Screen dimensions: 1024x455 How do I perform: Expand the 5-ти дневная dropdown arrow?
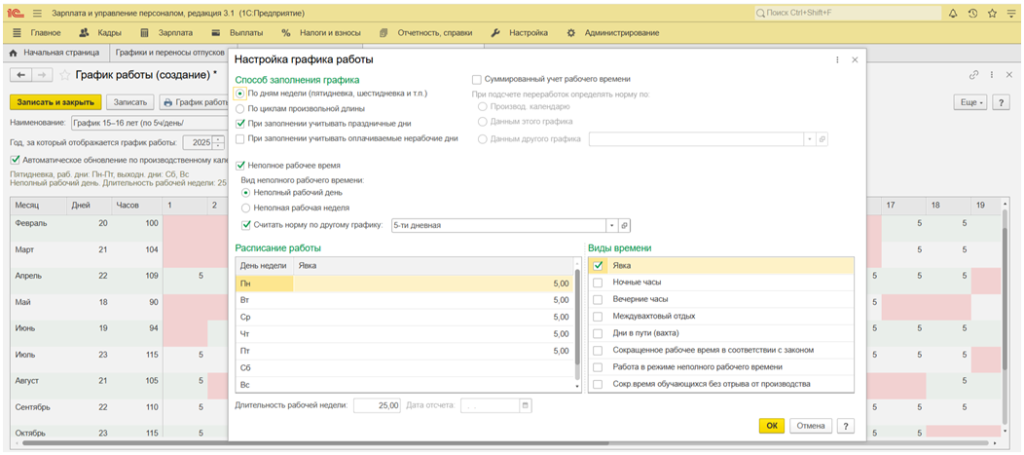pyautogui.click(x=612, y=225)
